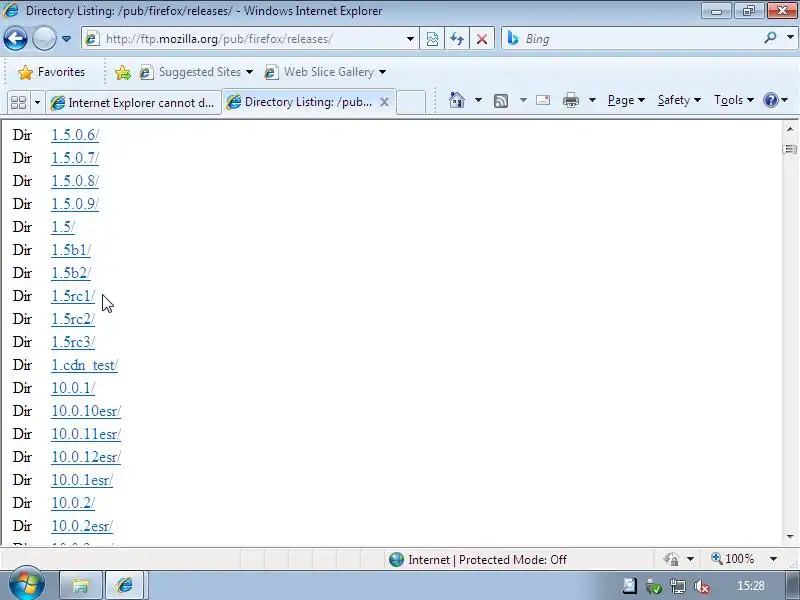Click the Add to Favorites Bar star icon
The image size is (800, 600).
[x=122, y=72]
